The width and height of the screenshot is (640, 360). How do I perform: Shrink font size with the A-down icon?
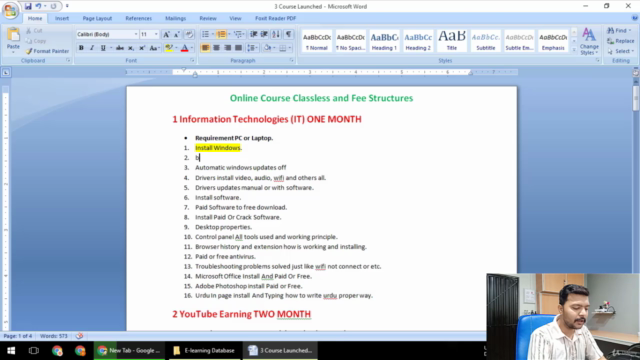coord(177,34)
